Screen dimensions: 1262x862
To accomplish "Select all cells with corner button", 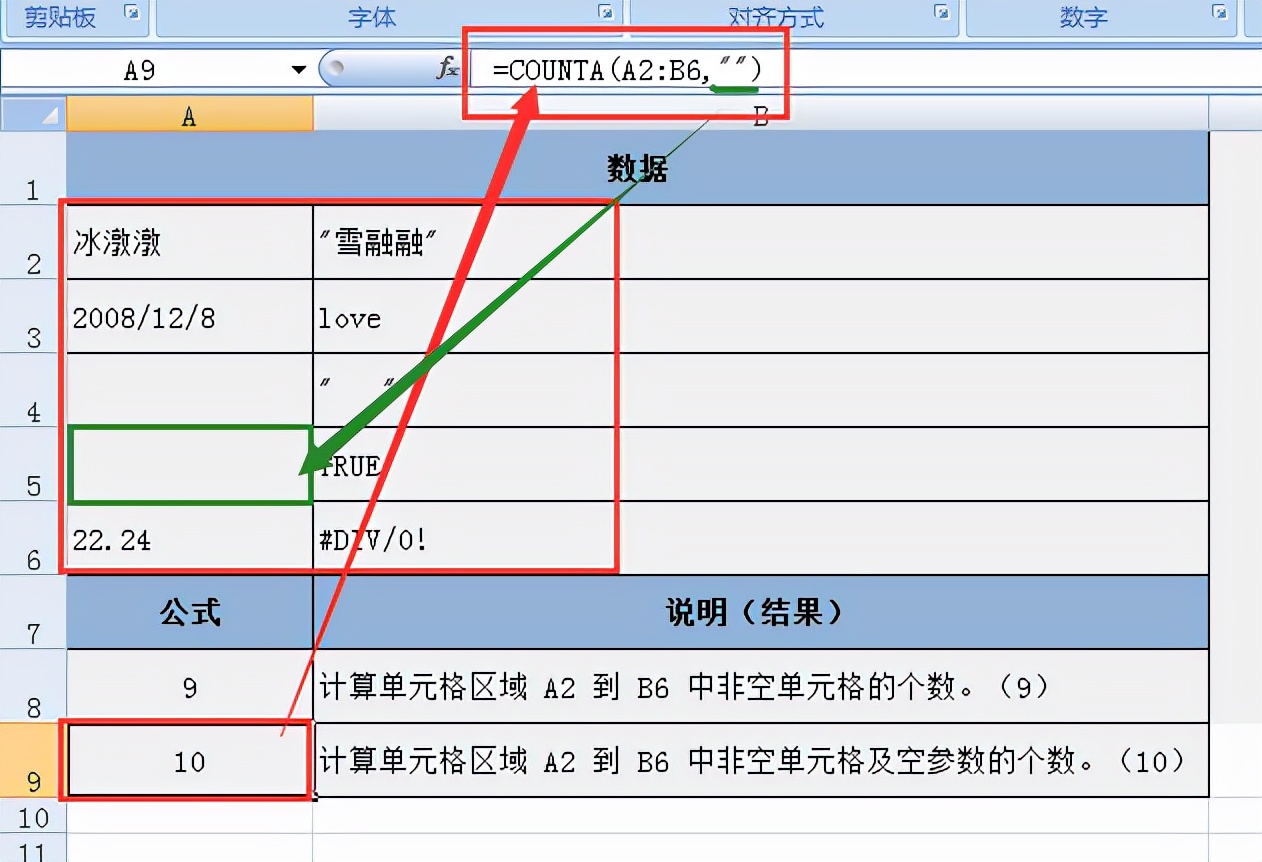I will (33, 115).
